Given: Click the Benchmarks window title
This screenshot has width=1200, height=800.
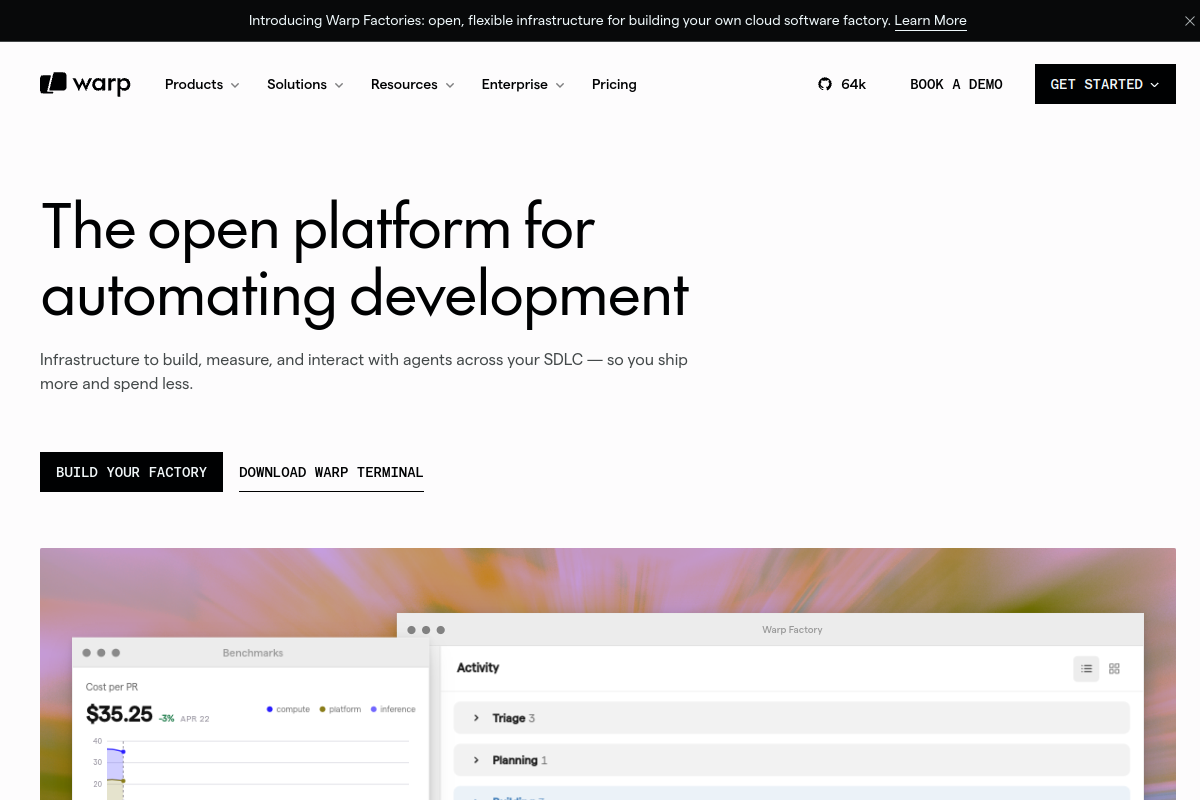Looking at the screenshot, I should [x=253, y=653].
